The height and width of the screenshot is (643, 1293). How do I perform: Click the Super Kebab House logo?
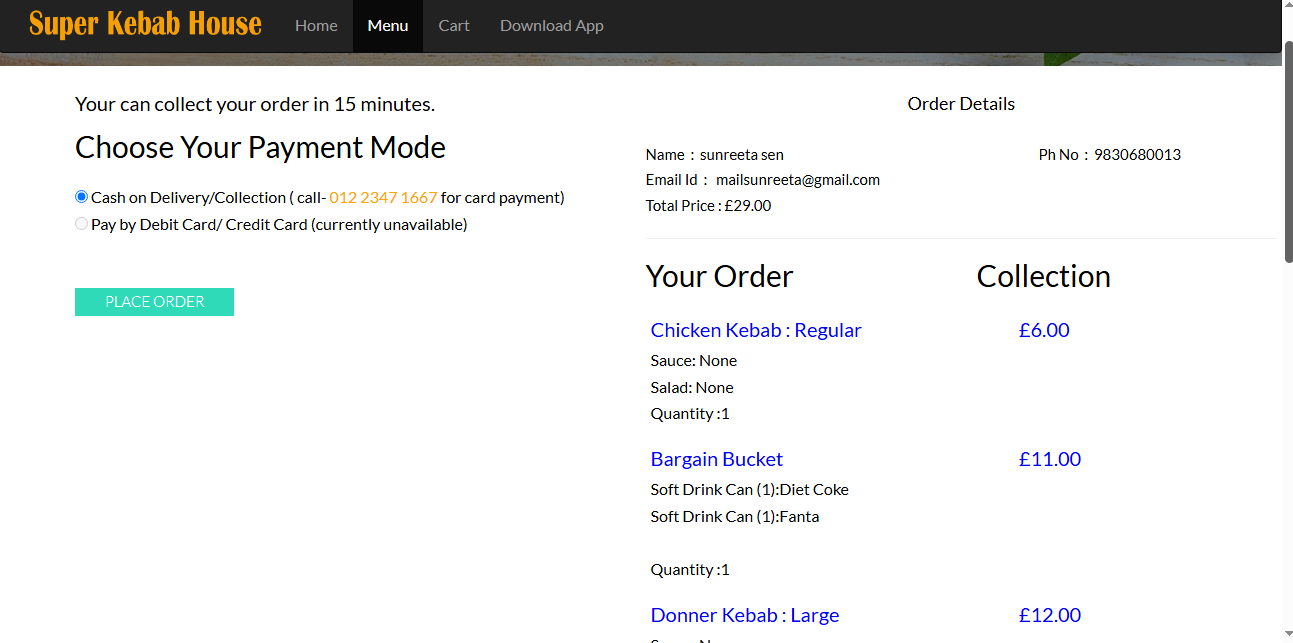point(145,24)
